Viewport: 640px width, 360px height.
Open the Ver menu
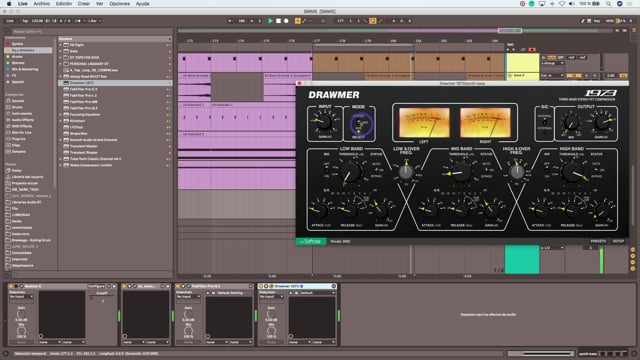coord(99,4)
